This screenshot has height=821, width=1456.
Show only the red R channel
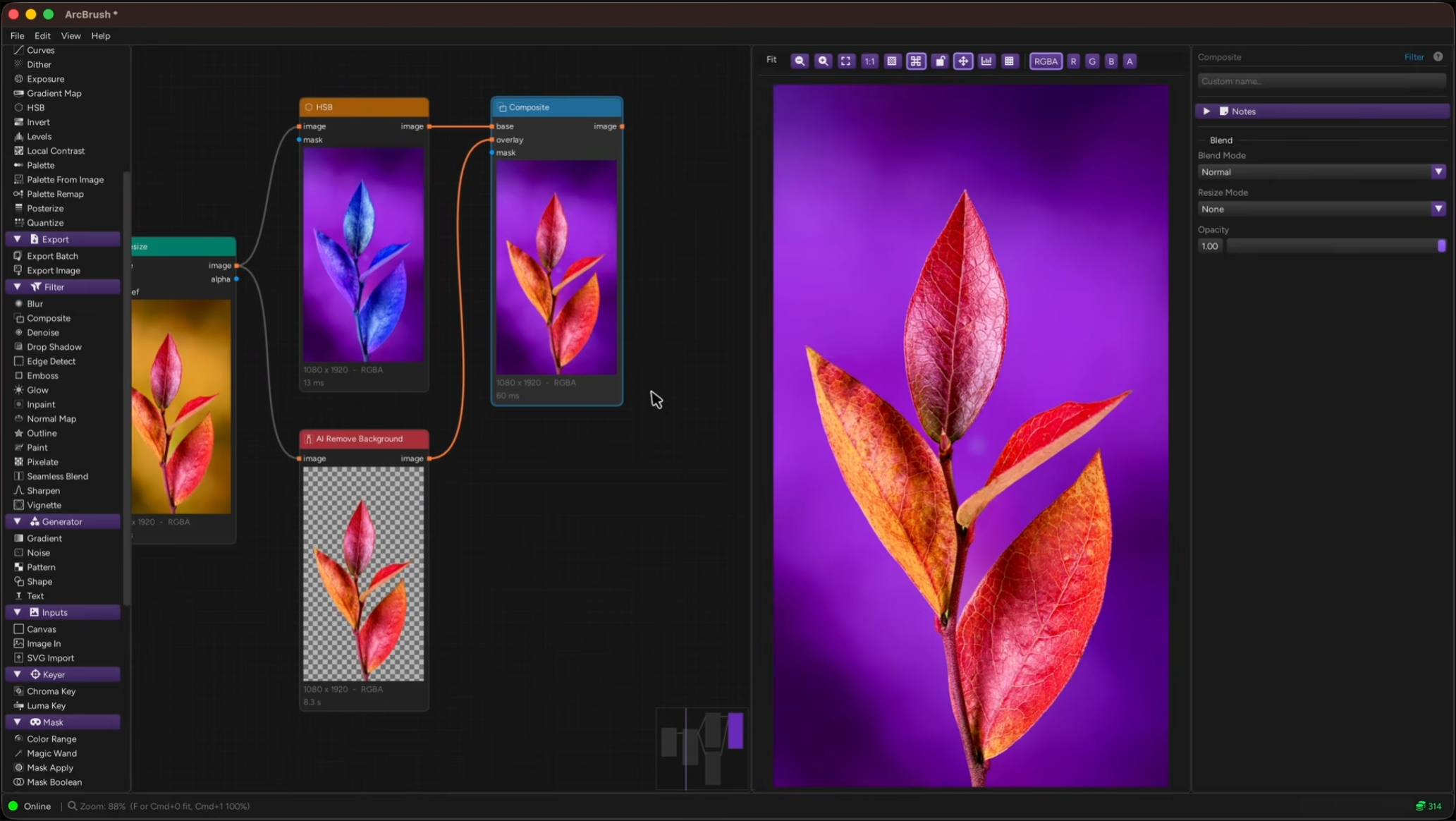[x=1073, y=61]
